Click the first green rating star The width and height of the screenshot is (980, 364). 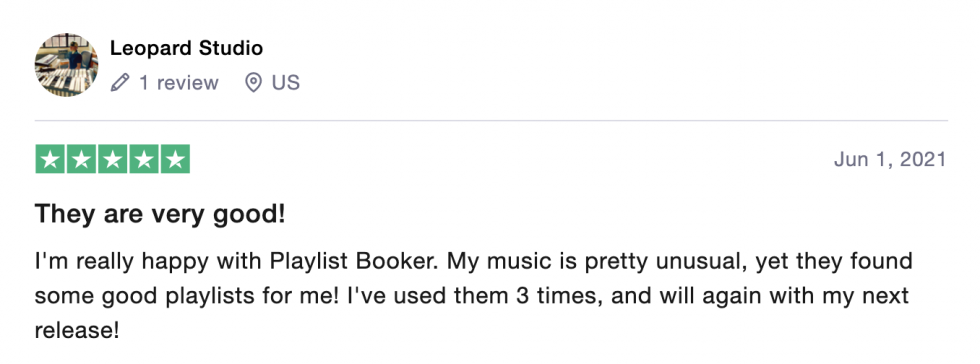pyautogui.click(x=50, y=159)
